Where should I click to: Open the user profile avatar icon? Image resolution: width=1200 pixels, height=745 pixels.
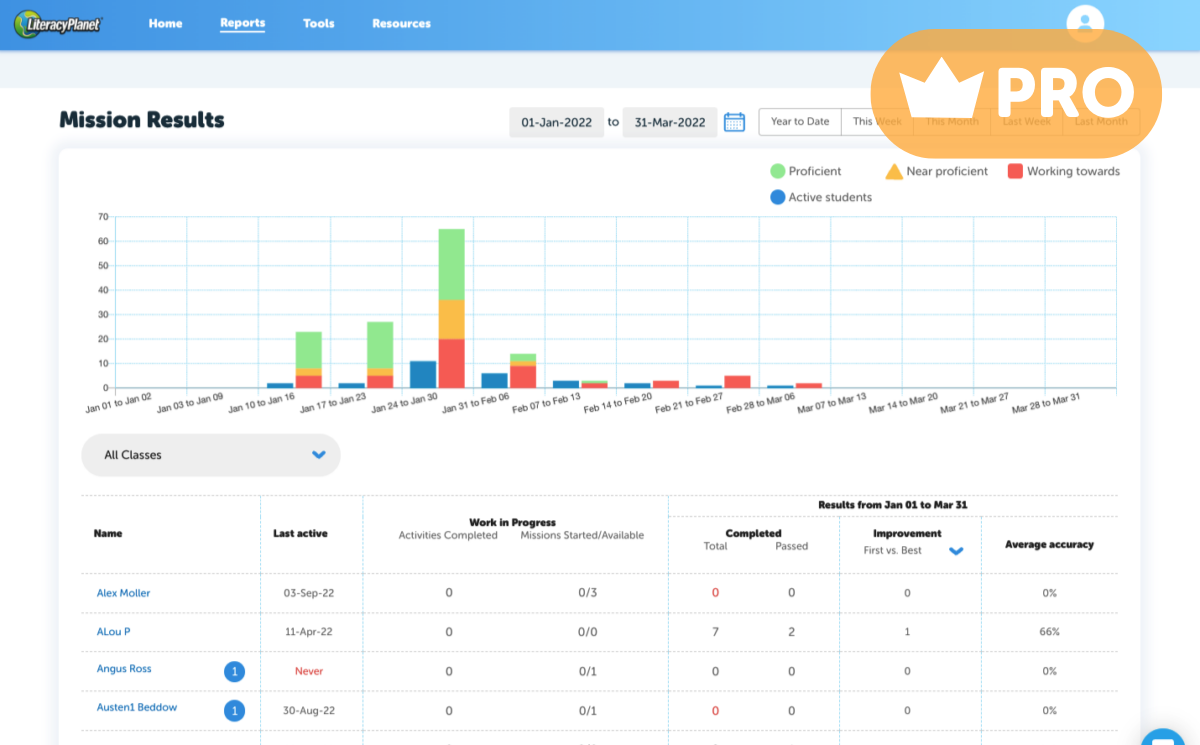(x=1085, y=23)
